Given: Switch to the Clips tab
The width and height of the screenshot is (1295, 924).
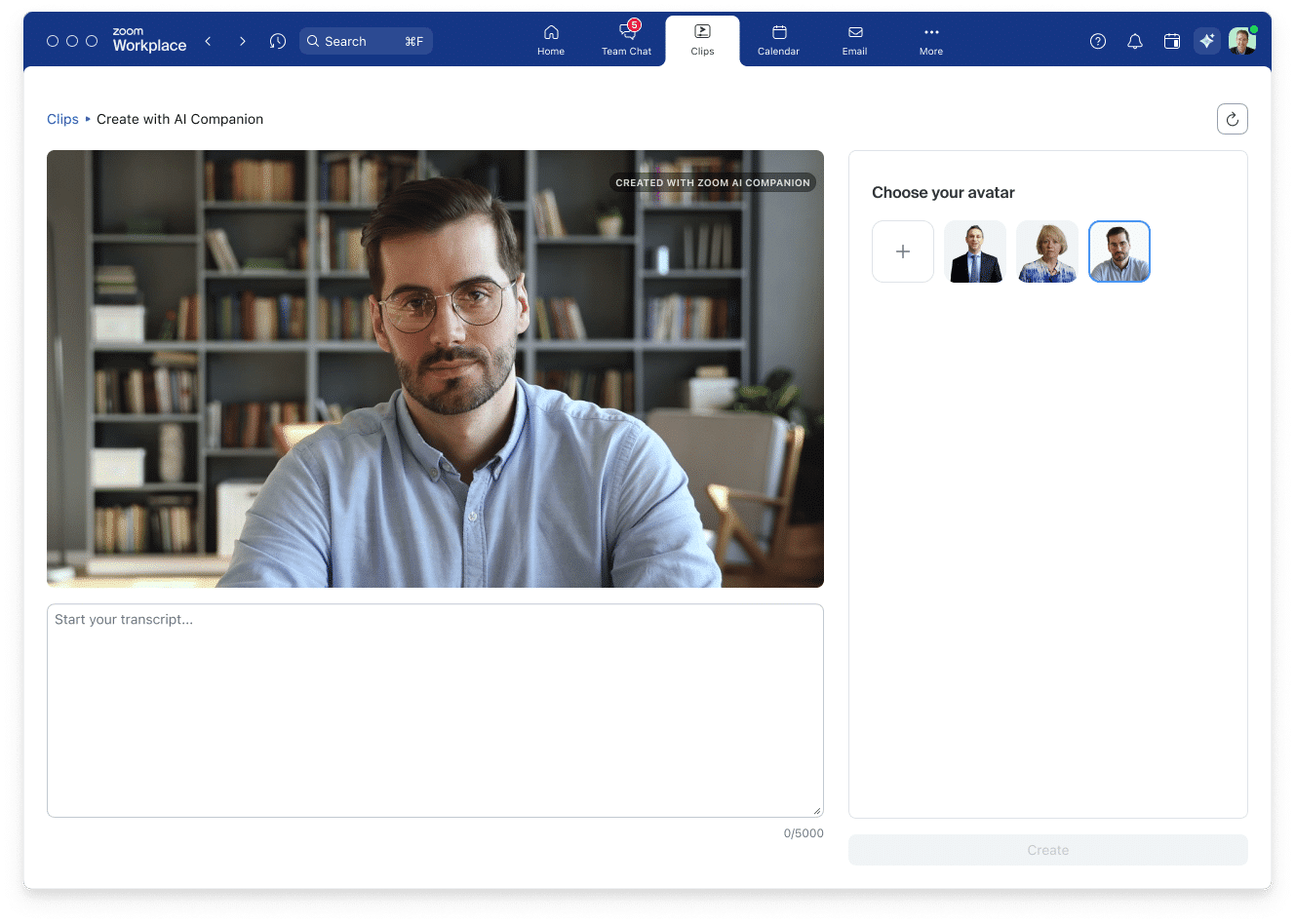Looking at the screenshot, I should click(702, 39).
